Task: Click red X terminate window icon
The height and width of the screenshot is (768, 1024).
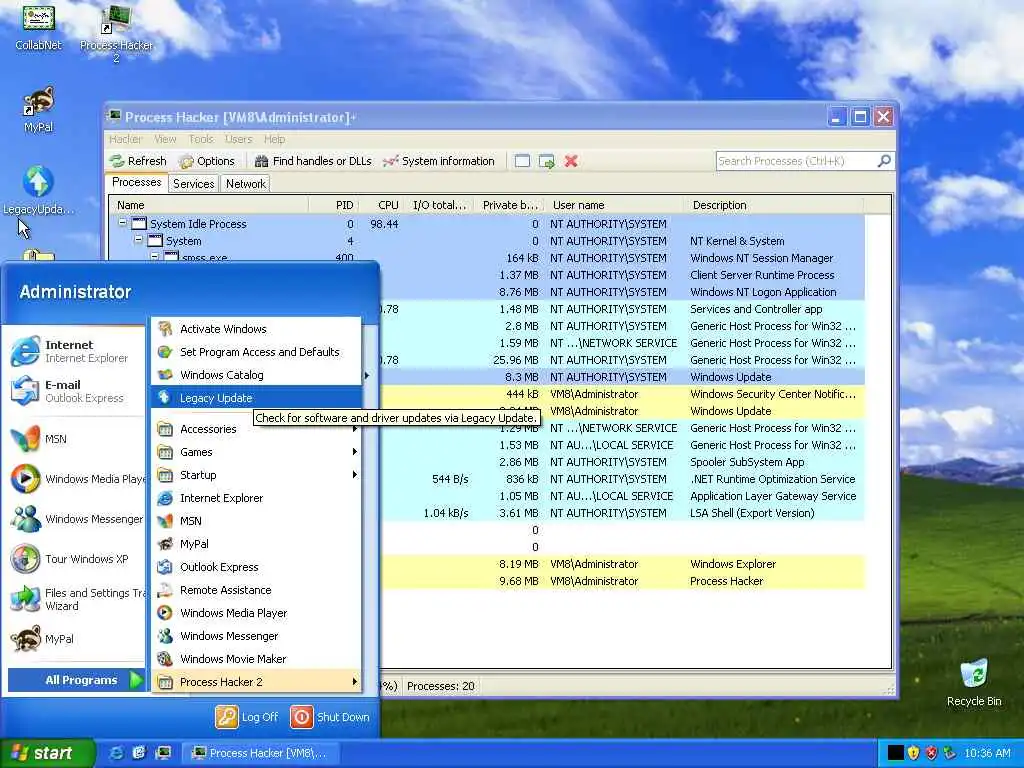Action: tap(571, 161)
